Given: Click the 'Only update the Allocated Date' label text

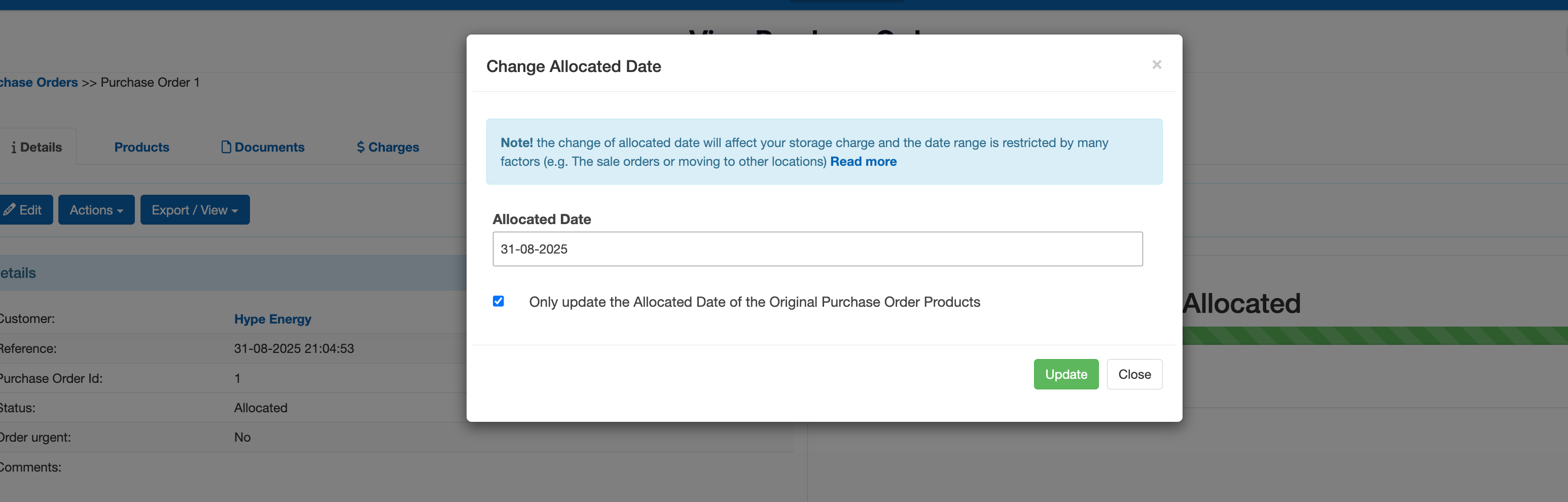Looking at the screenshot, I should [754, 302].
